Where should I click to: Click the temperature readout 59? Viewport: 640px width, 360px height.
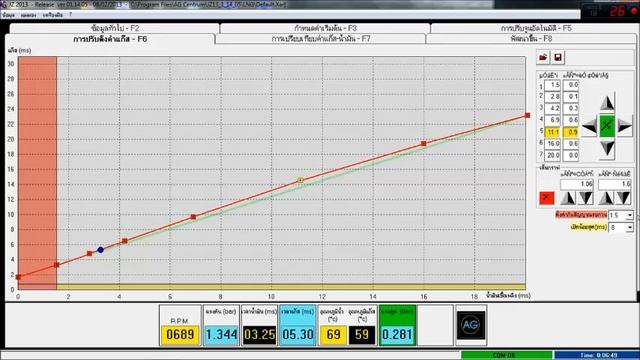362,335
